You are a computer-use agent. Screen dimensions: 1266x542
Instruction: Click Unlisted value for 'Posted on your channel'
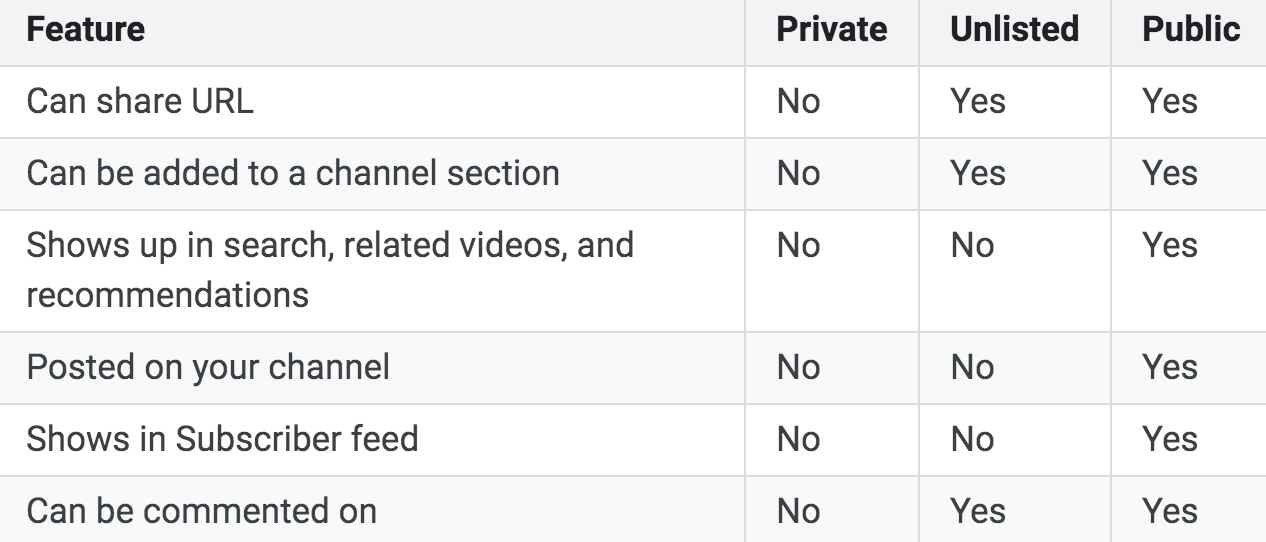click(x=972, y=367)
